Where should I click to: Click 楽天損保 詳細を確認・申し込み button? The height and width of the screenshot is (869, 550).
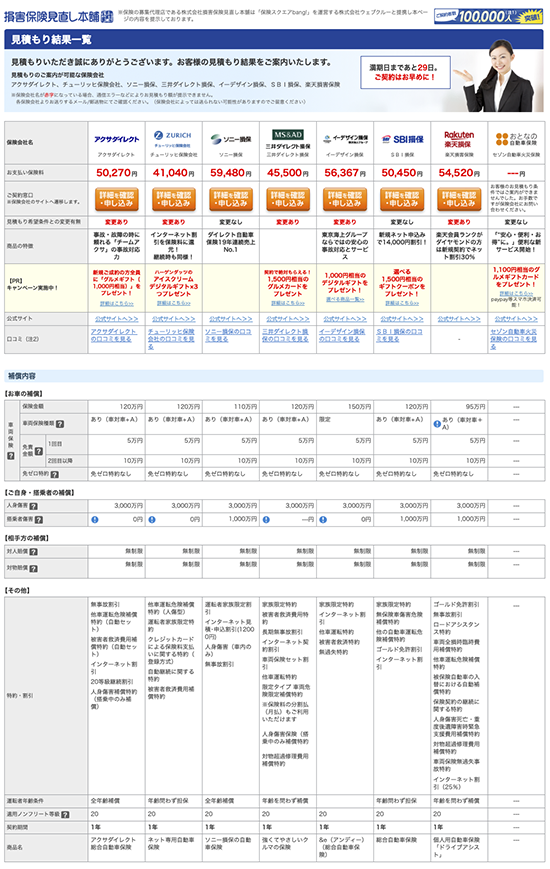(459, 200)
